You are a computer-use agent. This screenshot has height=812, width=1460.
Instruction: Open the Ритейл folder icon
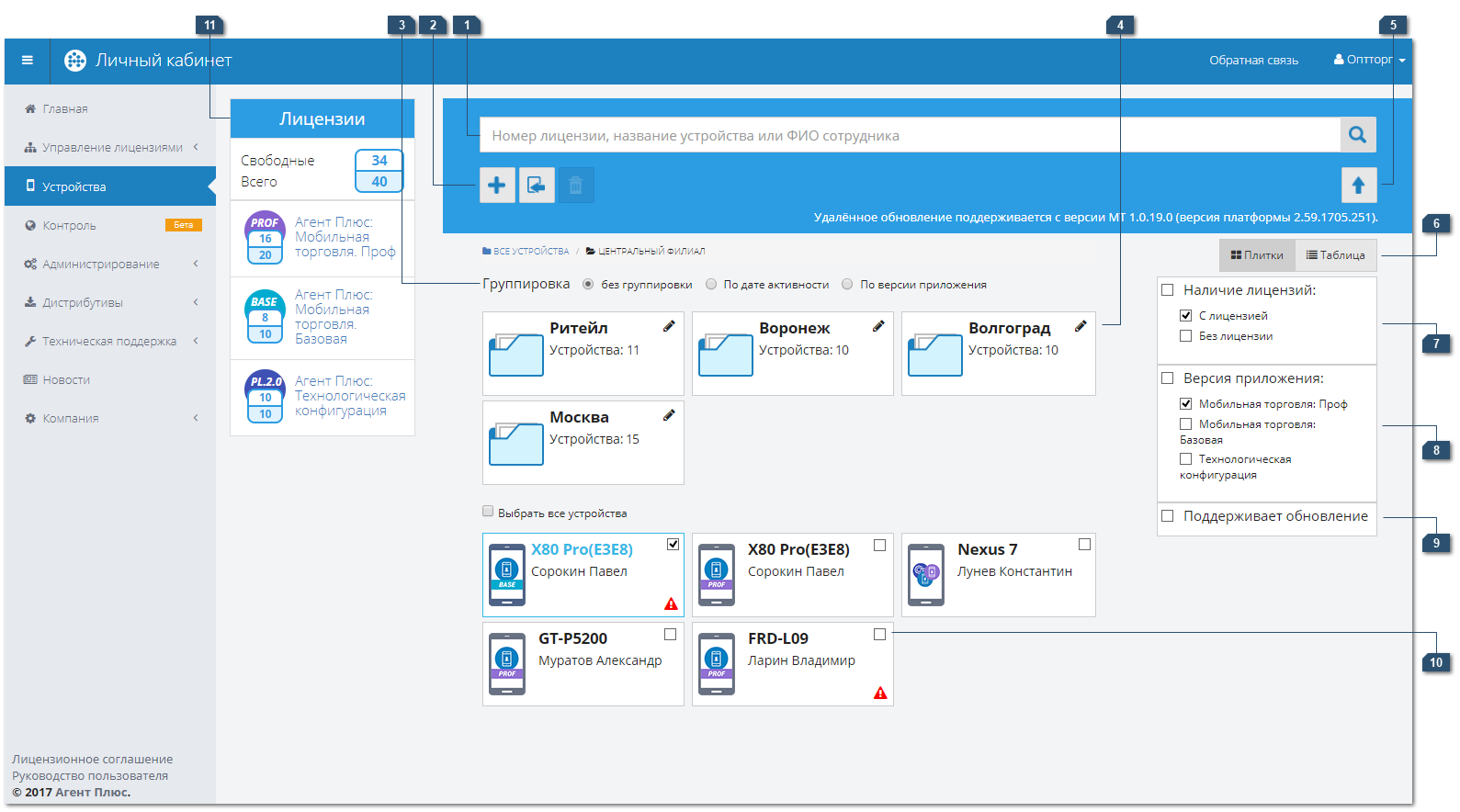pos(516,355)
